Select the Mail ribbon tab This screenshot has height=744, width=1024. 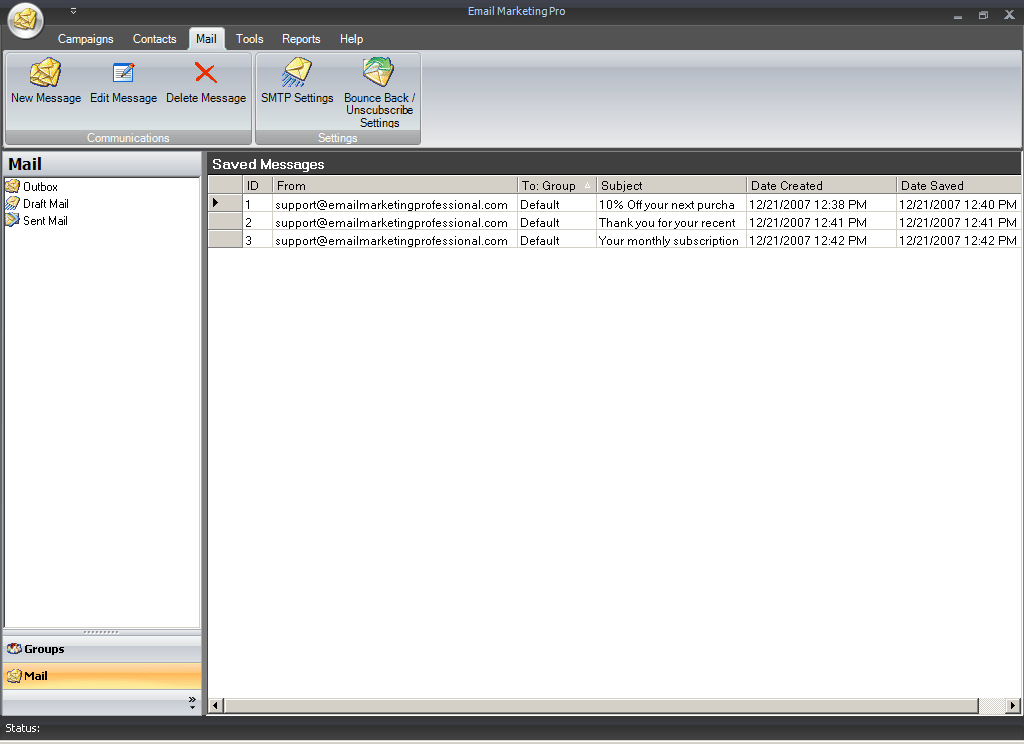(x=206, y=39)
